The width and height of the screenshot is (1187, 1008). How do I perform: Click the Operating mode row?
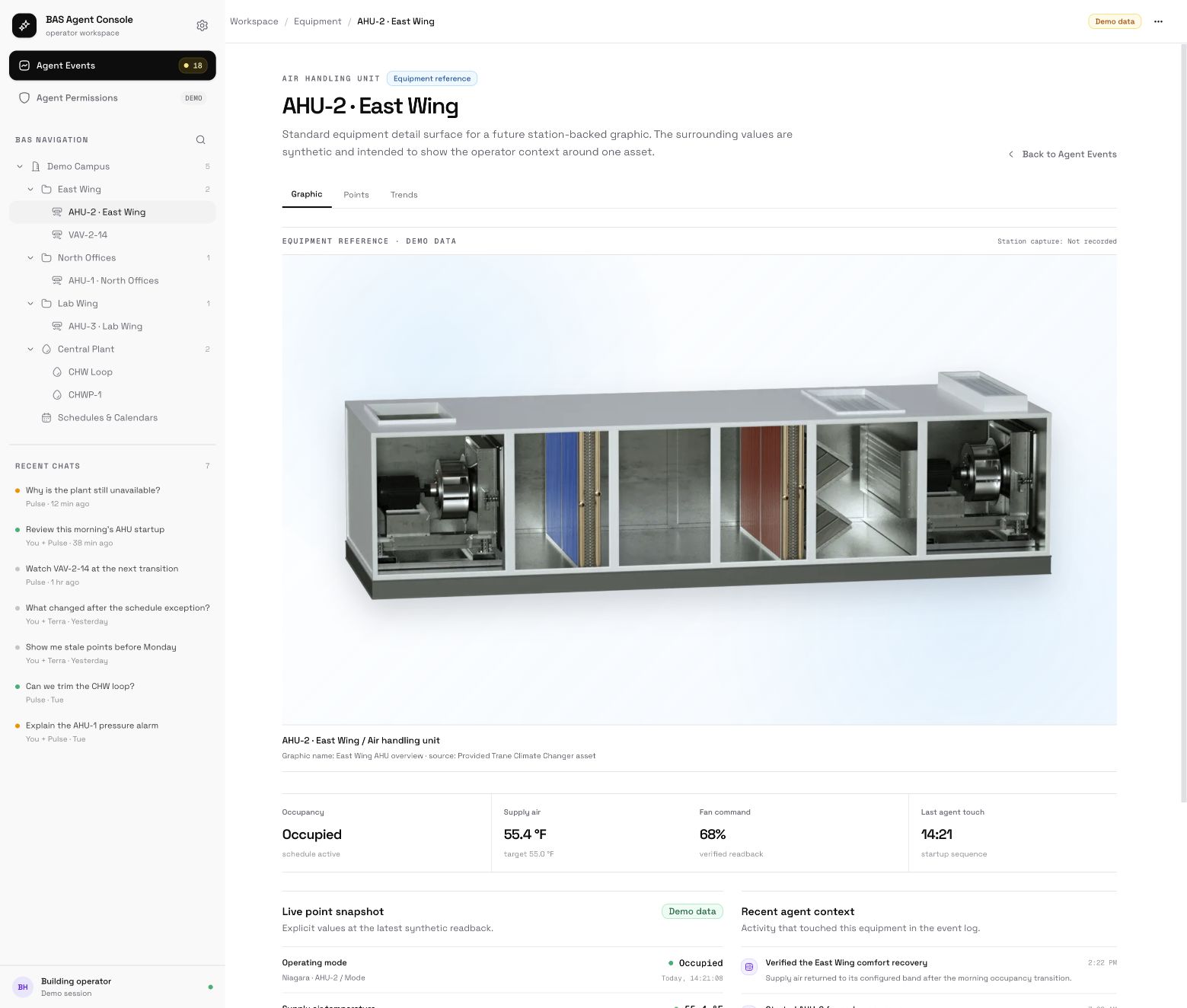pyautogui.click(x=503, y=970)
